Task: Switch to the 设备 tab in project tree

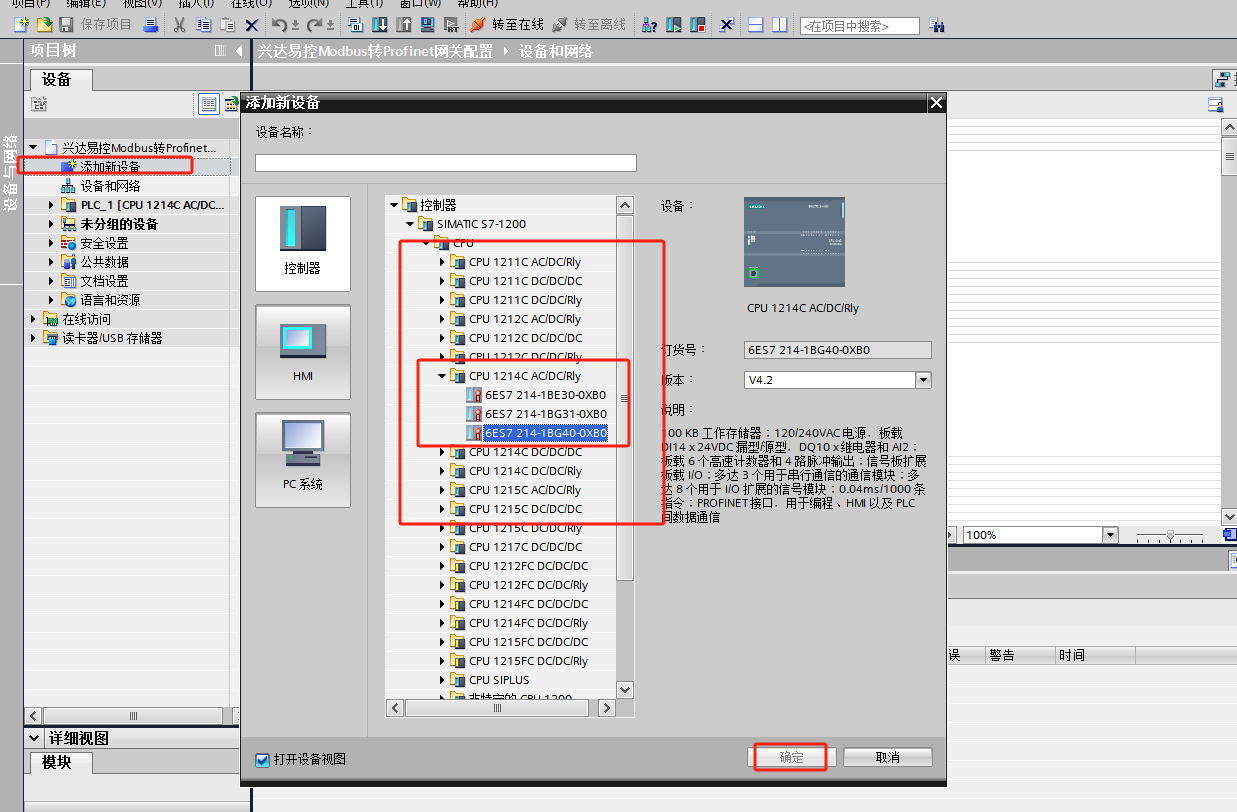Action: coord(57,80)
